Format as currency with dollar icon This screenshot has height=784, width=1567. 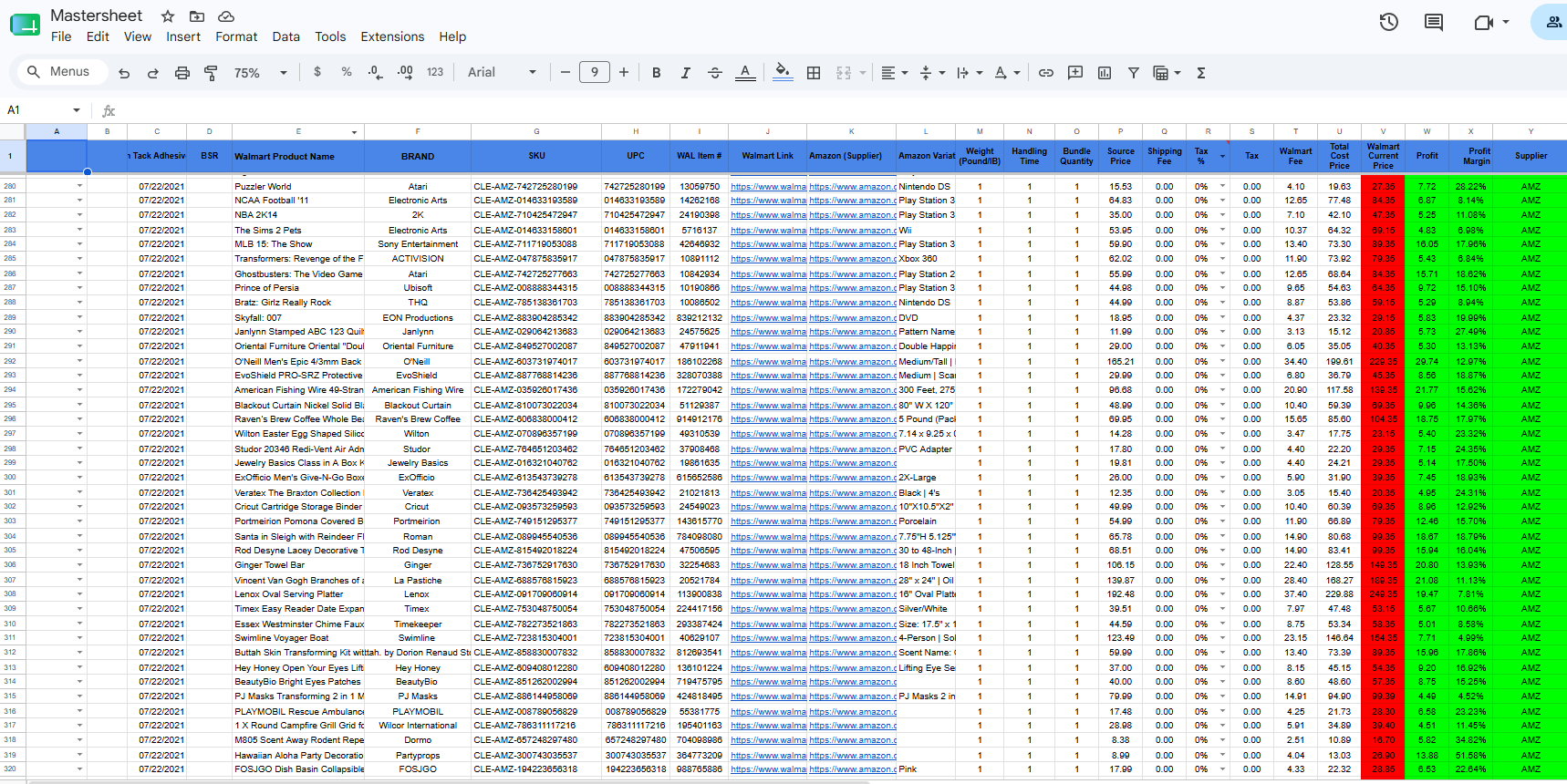coord(317,72)
